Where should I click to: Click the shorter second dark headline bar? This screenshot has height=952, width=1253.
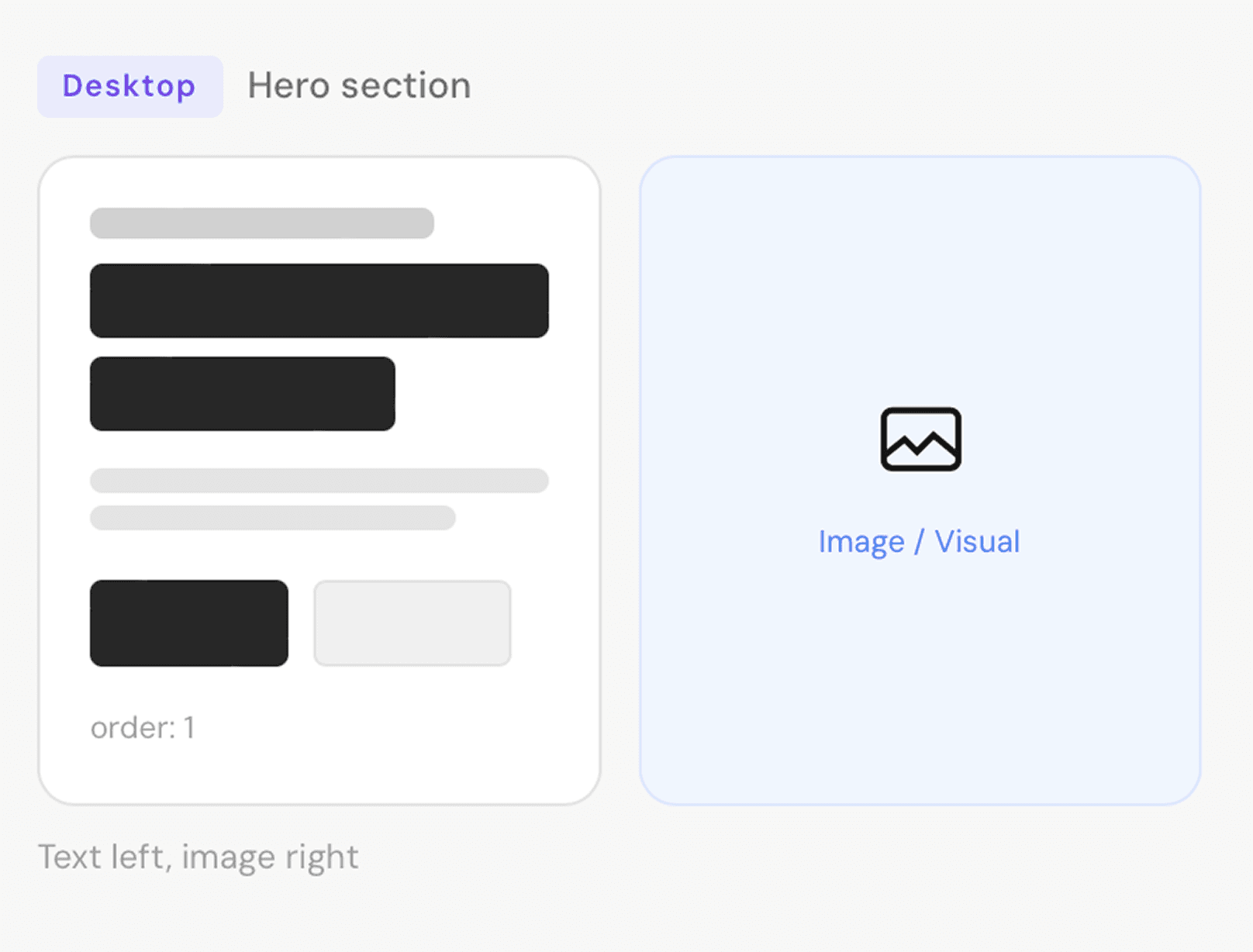click(x=243, y=393)
